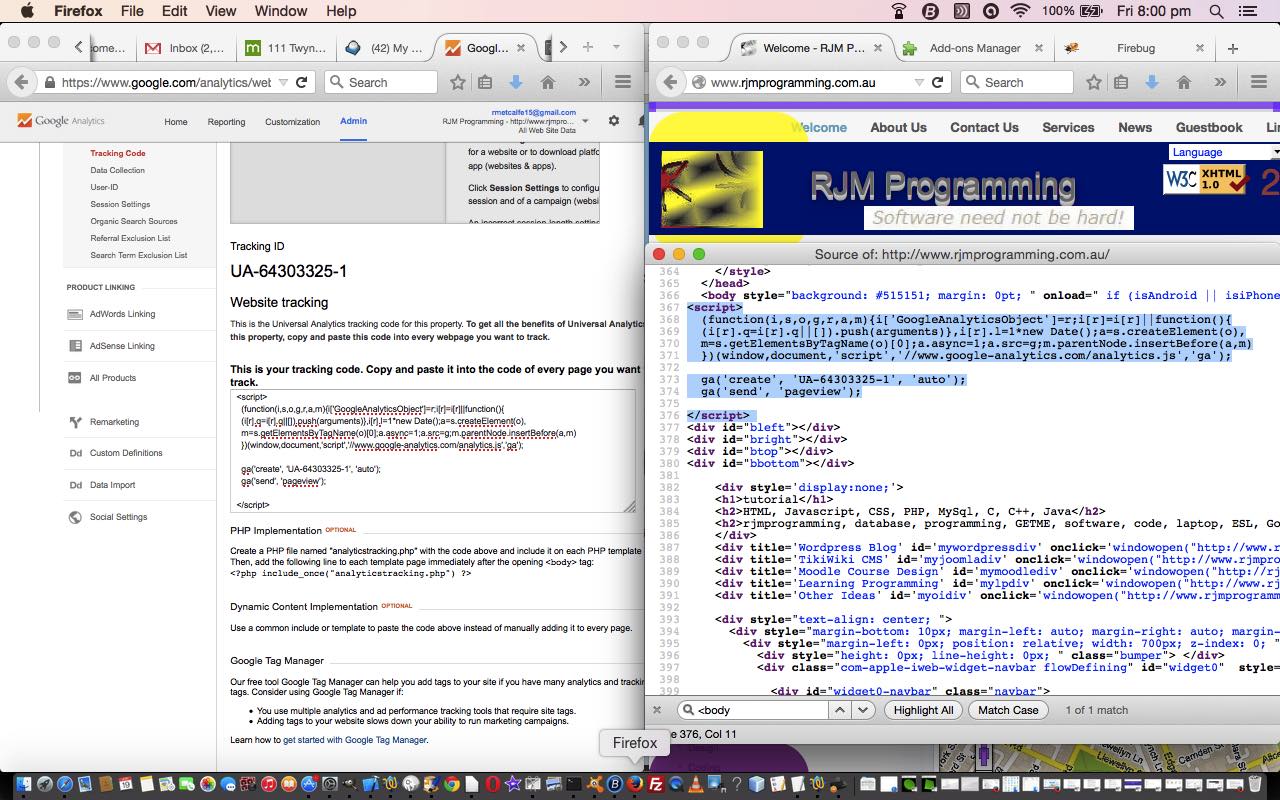Open Spotlight search in the menu bar
The height and width of the screenshot is (800, 1280).
coord(1216,11)
